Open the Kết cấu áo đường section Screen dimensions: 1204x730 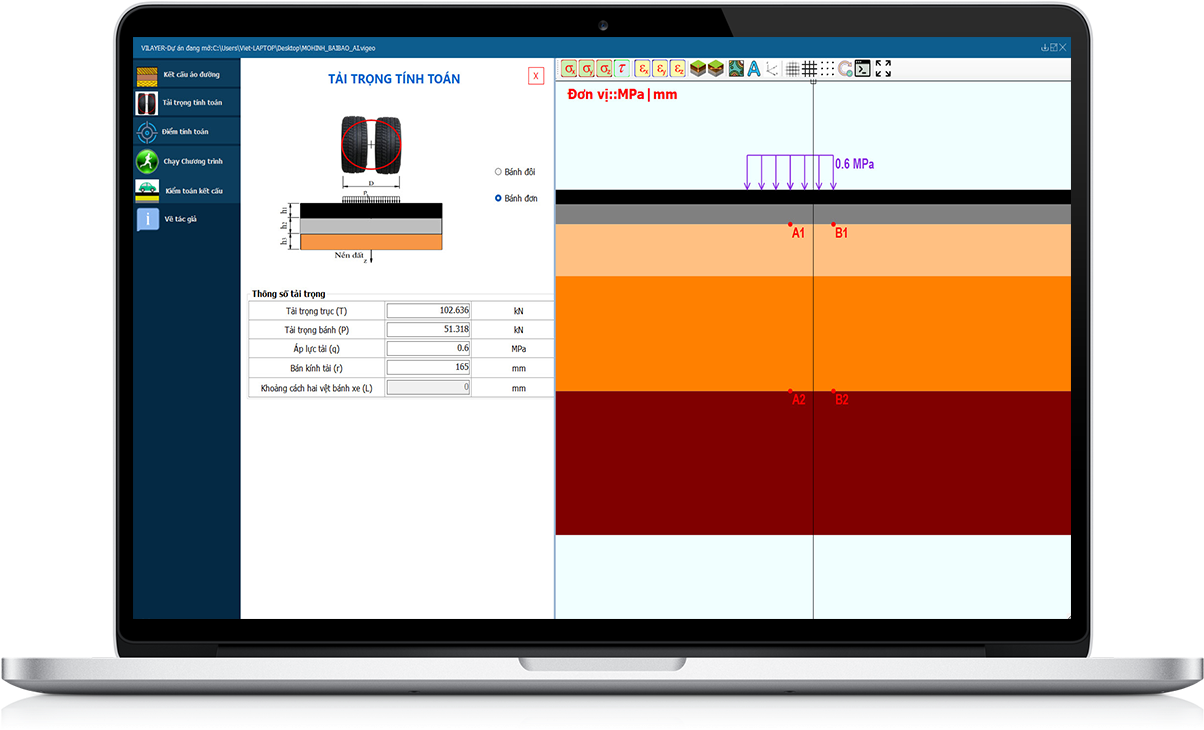[187, 74]
